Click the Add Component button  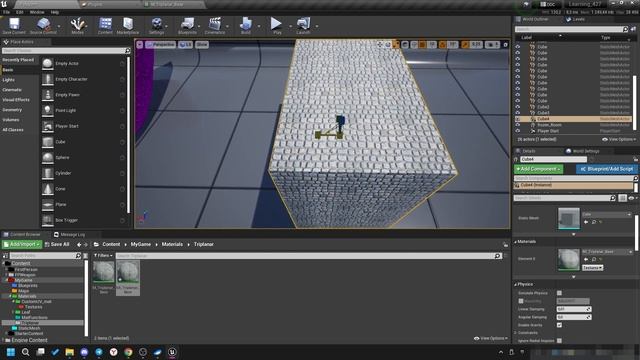coord(538,169)
